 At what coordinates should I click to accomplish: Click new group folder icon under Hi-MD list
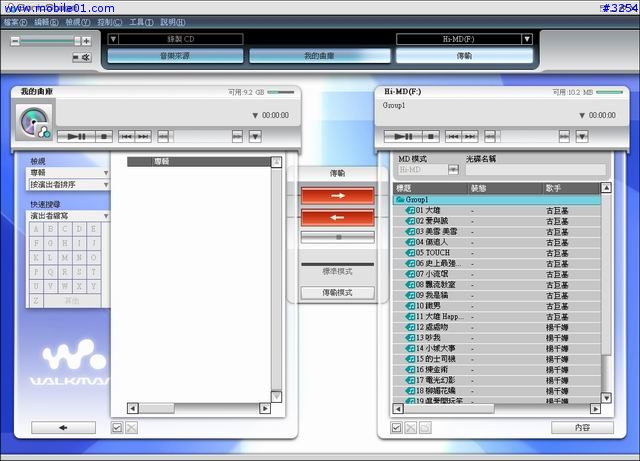click(425, 428)
